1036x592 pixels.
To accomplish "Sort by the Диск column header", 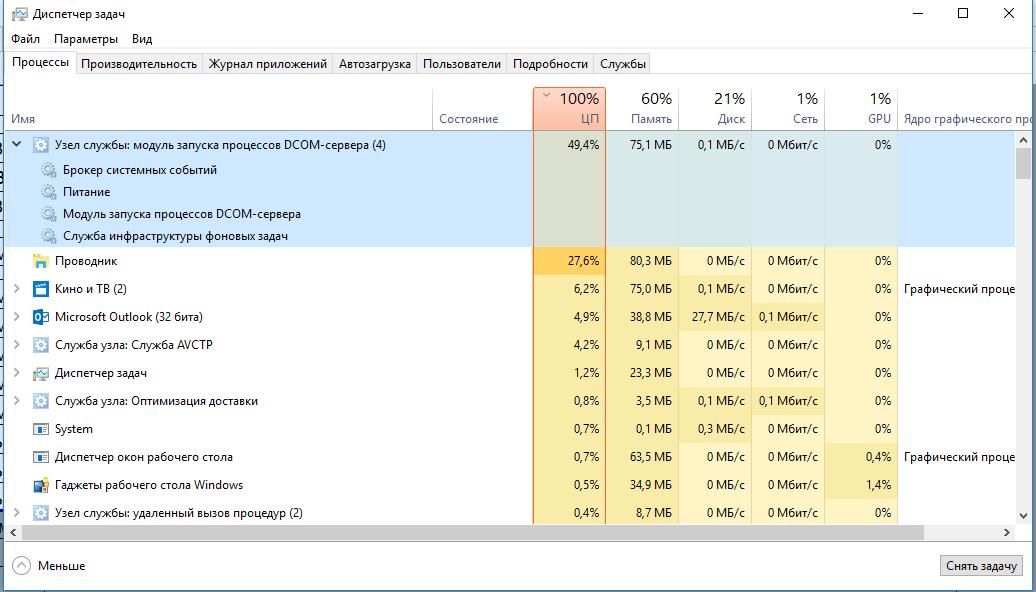I will (716, 110).
